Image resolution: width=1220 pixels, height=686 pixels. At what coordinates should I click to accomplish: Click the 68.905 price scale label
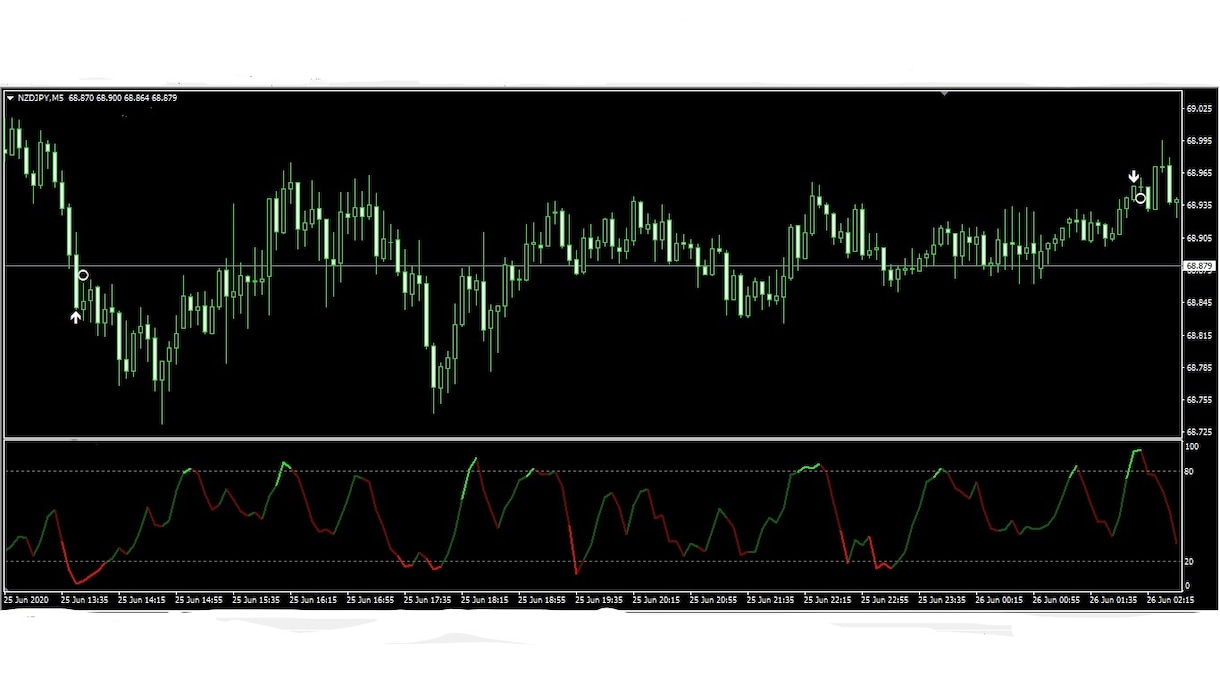coord(1198,238)
